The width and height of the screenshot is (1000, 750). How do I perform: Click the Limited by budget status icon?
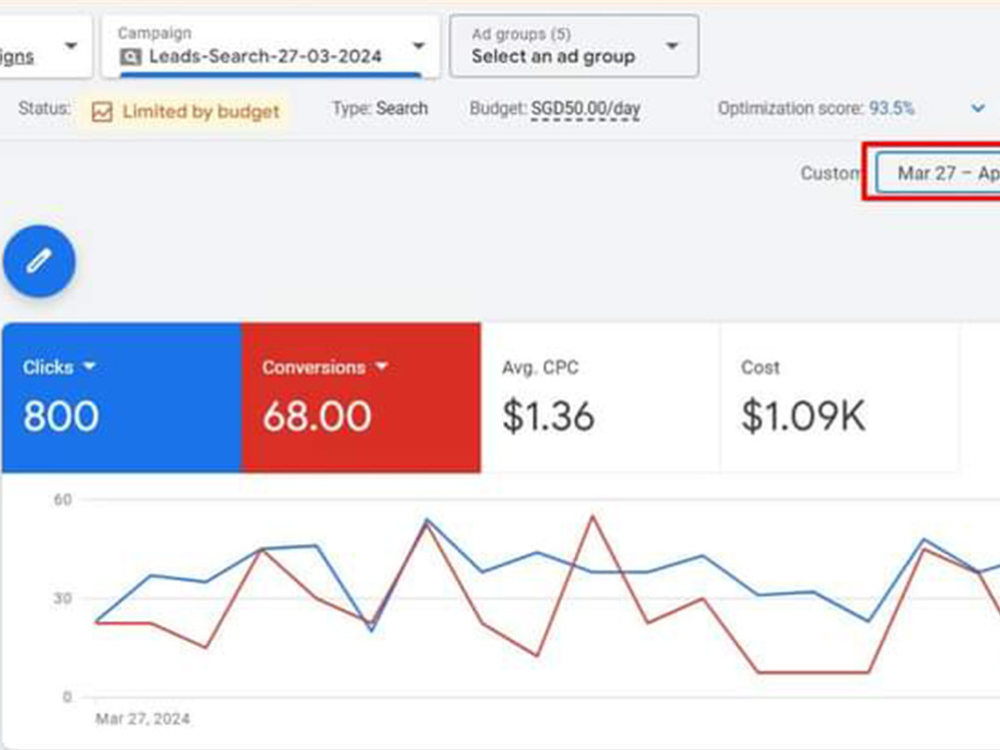tap(102, 112)
